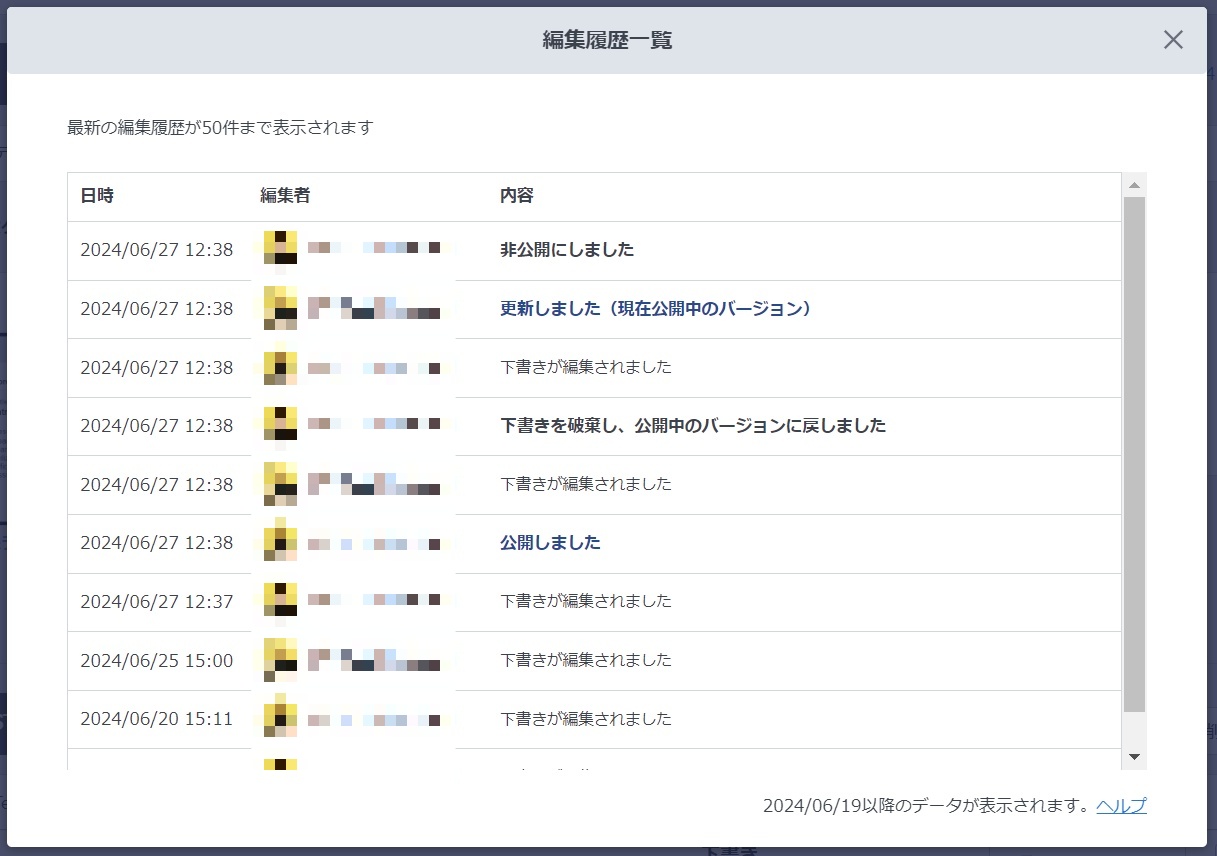The width and height of the screenshot is (1217, 856).
Task: Click the history list scroll-down arrow
Action: [x=1134, y=757]
